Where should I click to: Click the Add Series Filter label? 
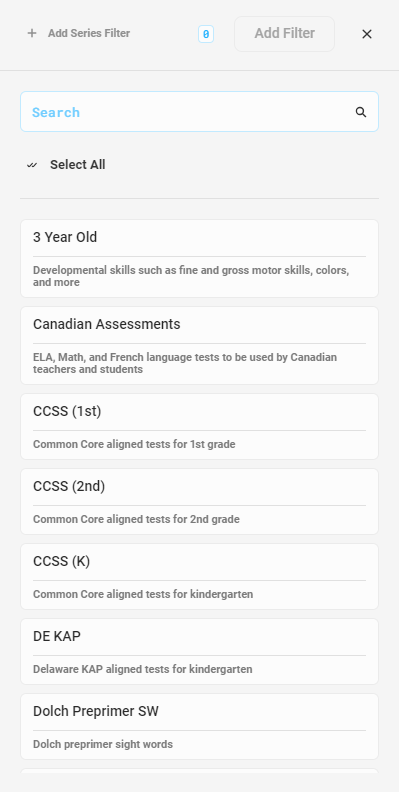pyautogui.click(x=89, y=33)
